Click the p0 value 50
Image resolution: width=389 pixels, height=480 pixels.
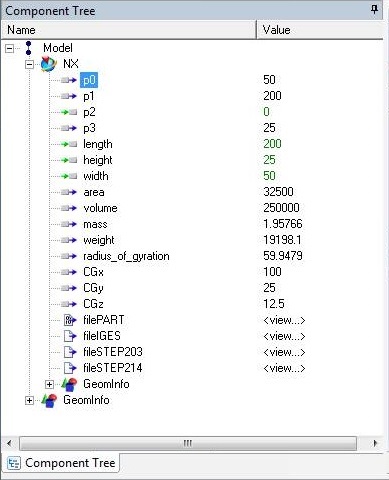coord(269,80)
